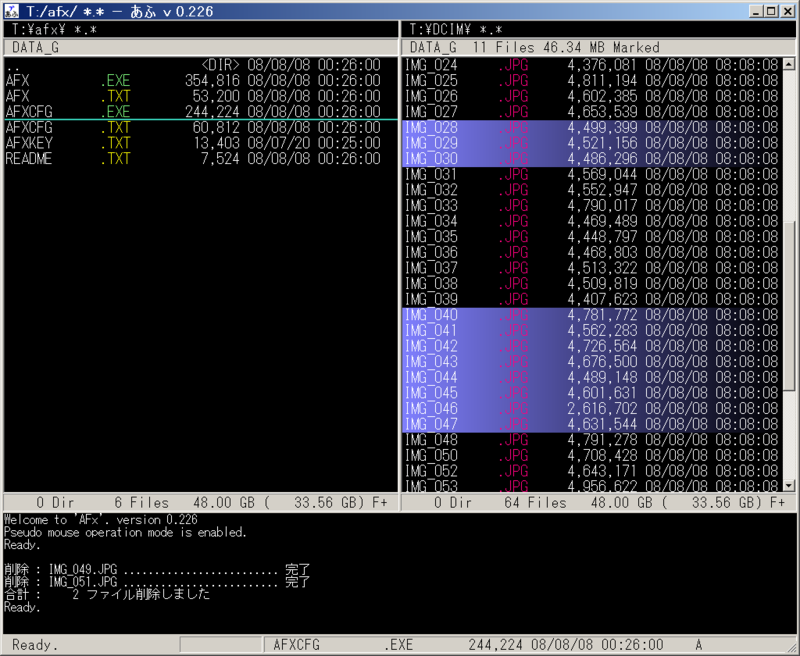
Task: Select IMG_036.JPG in right pane
Action: (x=592, y=253)
